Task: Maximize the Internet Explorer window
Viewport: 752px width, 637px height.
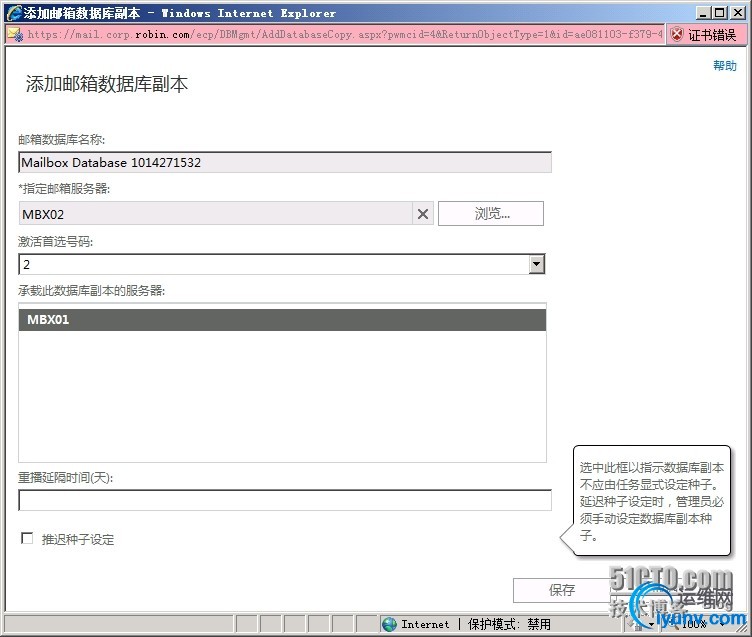Action: pyautogui.click(x=719, y=13)
